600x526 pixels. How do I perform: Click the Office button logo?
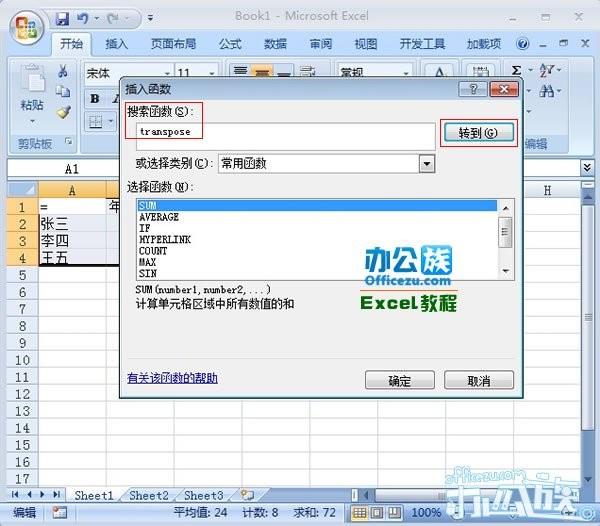[x=26, y=28]
